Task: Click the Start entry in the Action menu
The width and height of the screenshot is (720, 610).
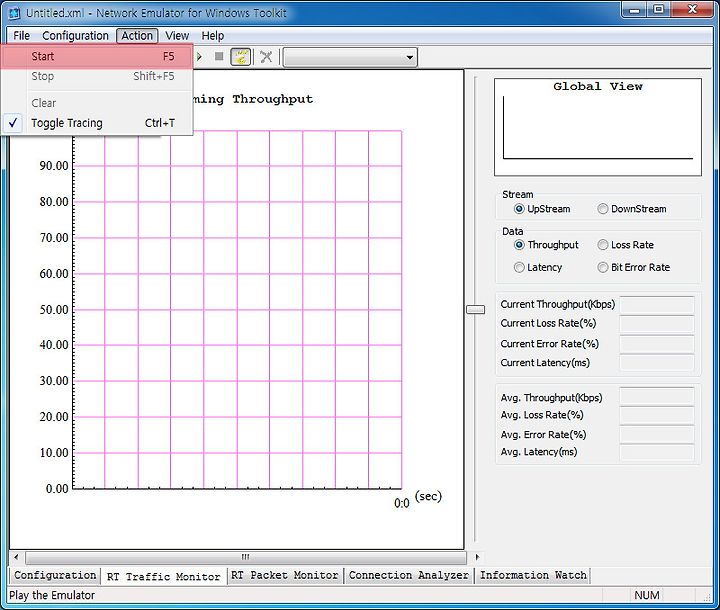Action: pos(96,56)
